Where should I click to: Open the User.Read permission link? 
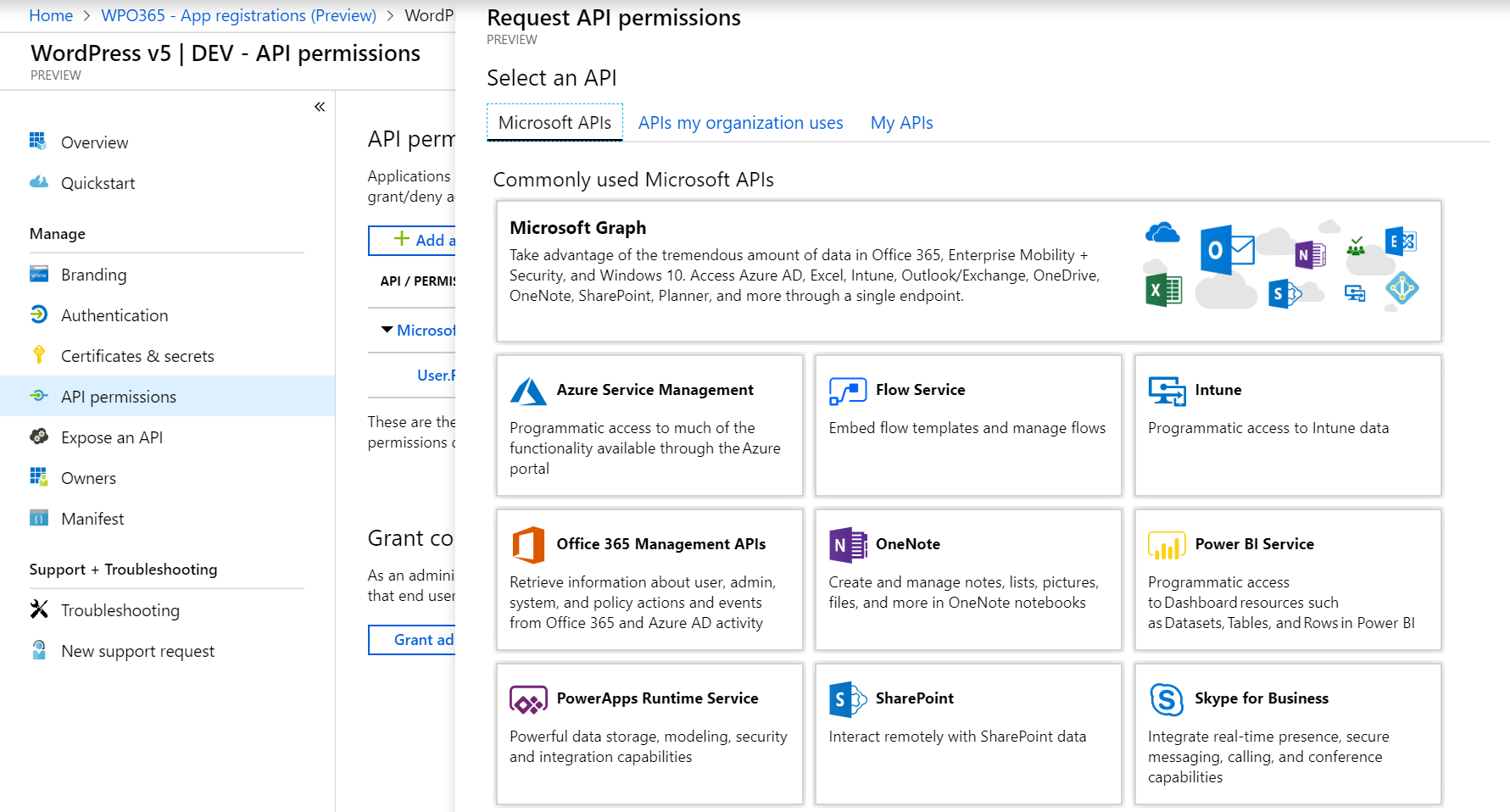tap(436, 375)
